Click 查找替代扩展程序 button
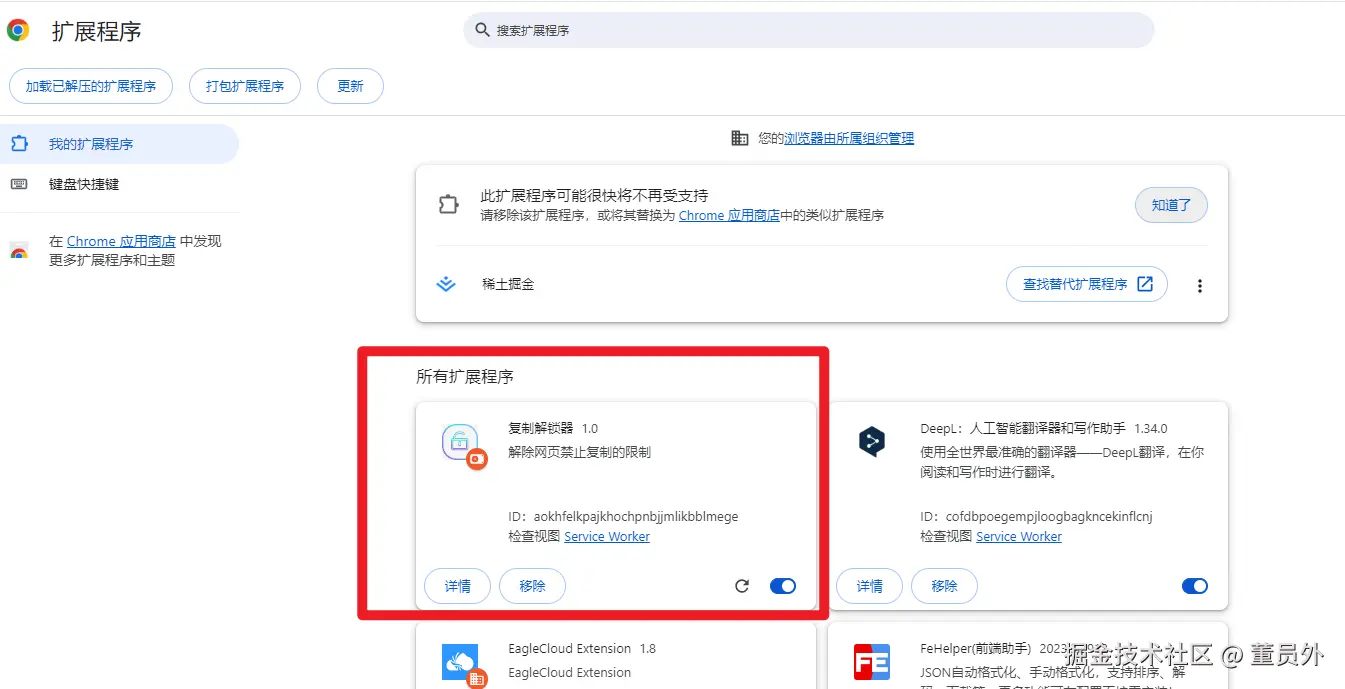Screen dimensions: 1345x689 [1087, 284]
